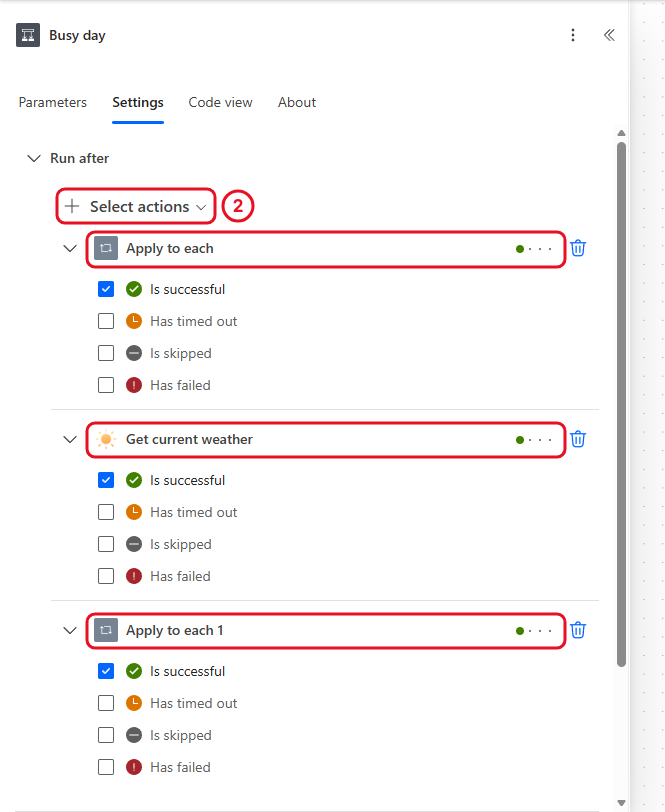This screenshot has width=665, height=812.
Task: Click the status dots on Apply to each 1
Action: 534,631
